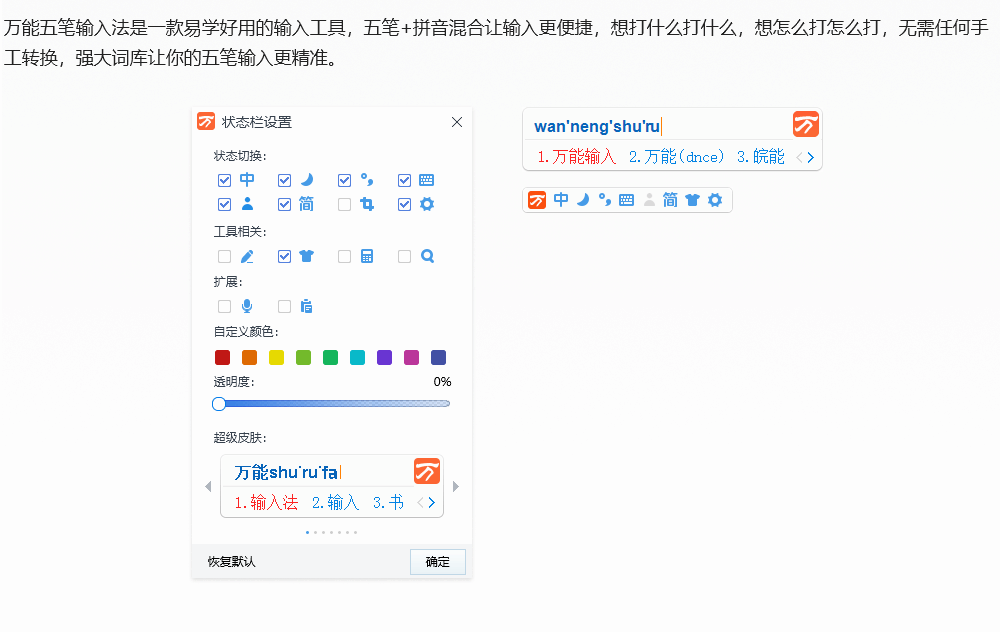Enable the clipboard extension checkbox
The image size is (1000, 632).
(284, 307)
